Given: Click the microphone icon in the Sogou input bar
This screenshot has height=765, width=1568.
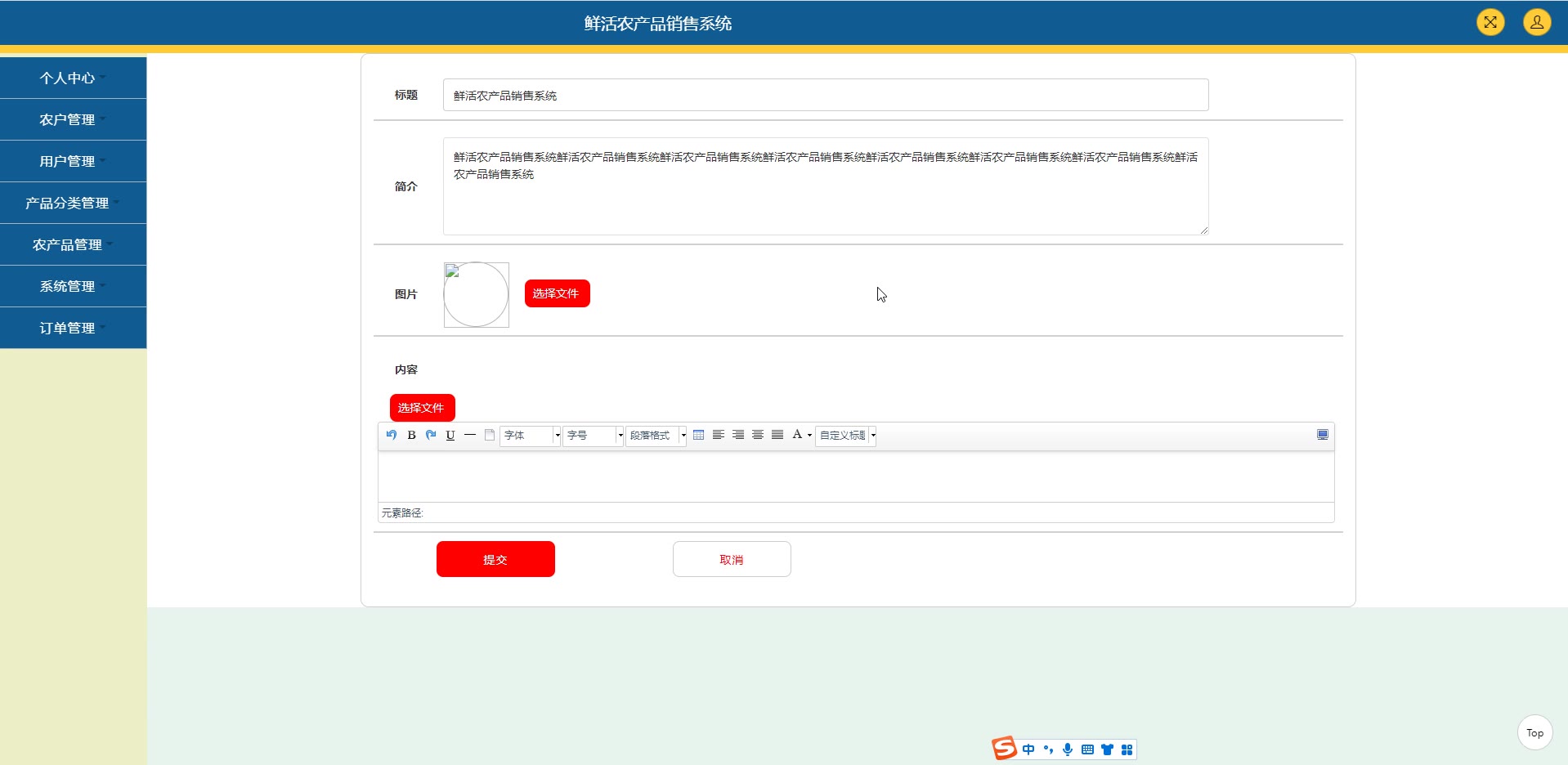Looking at the screenshot, I should click(x=1068, y=749).
